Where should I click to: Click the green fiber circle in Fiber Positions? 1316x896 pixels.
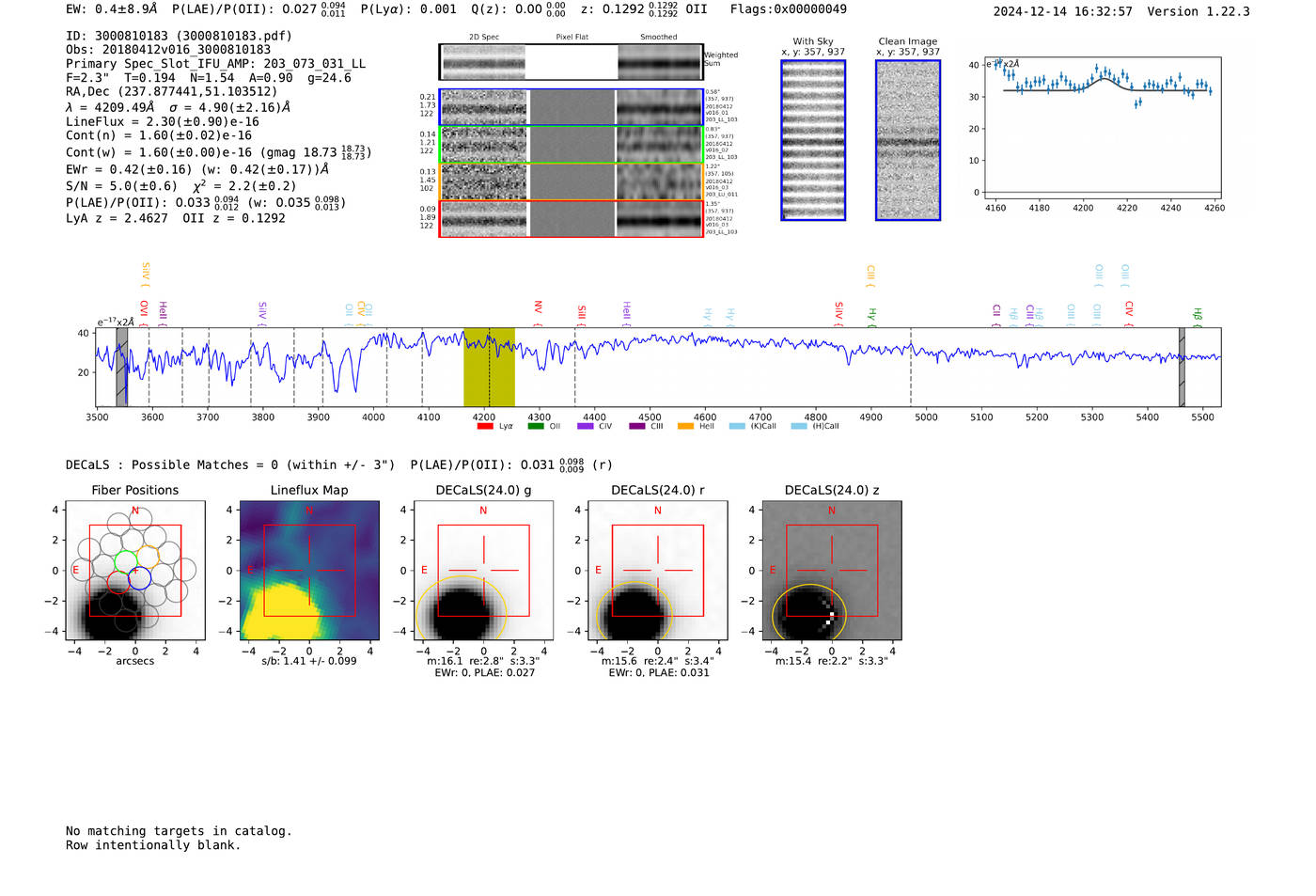[125, 563]
